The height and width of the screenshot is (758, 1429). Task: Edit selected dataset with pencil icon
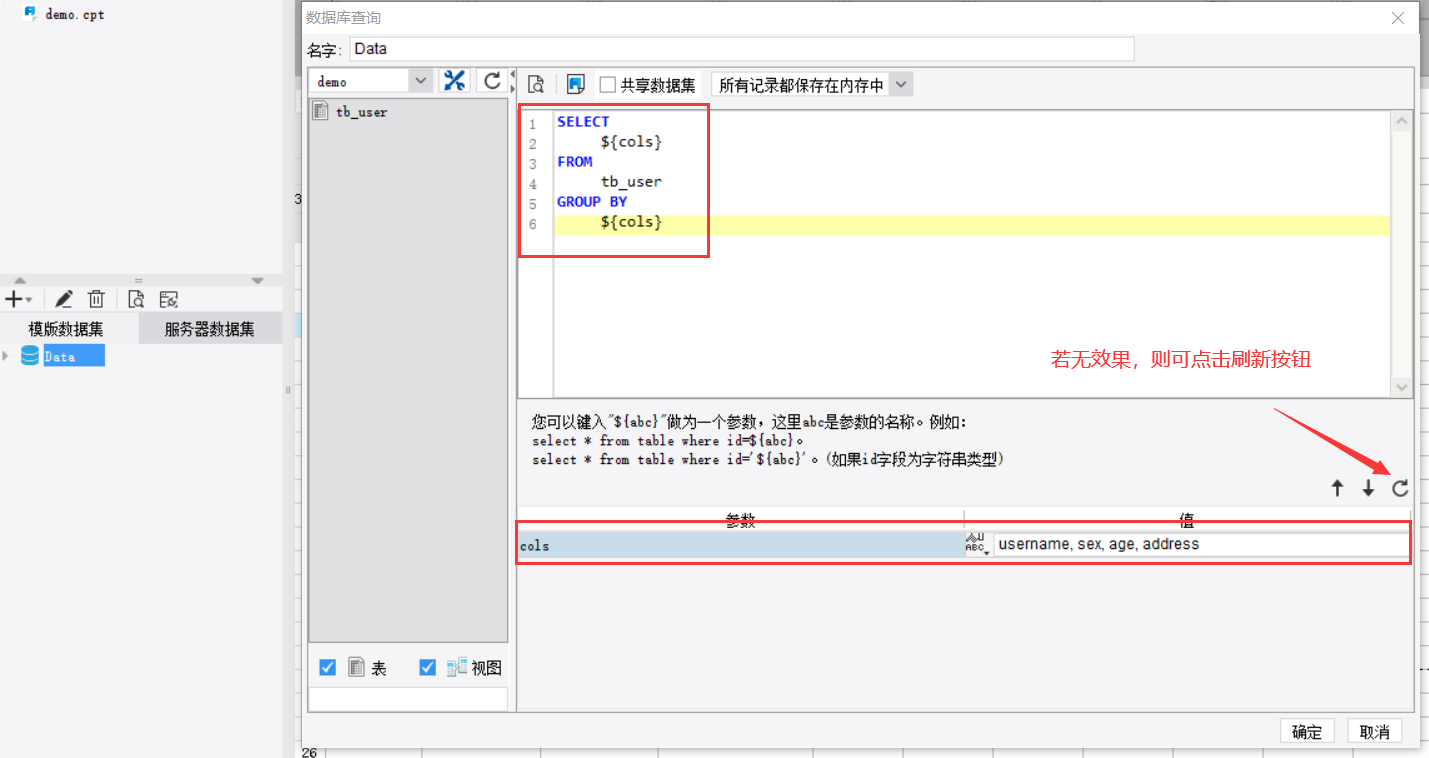click(x=64, y=299)
